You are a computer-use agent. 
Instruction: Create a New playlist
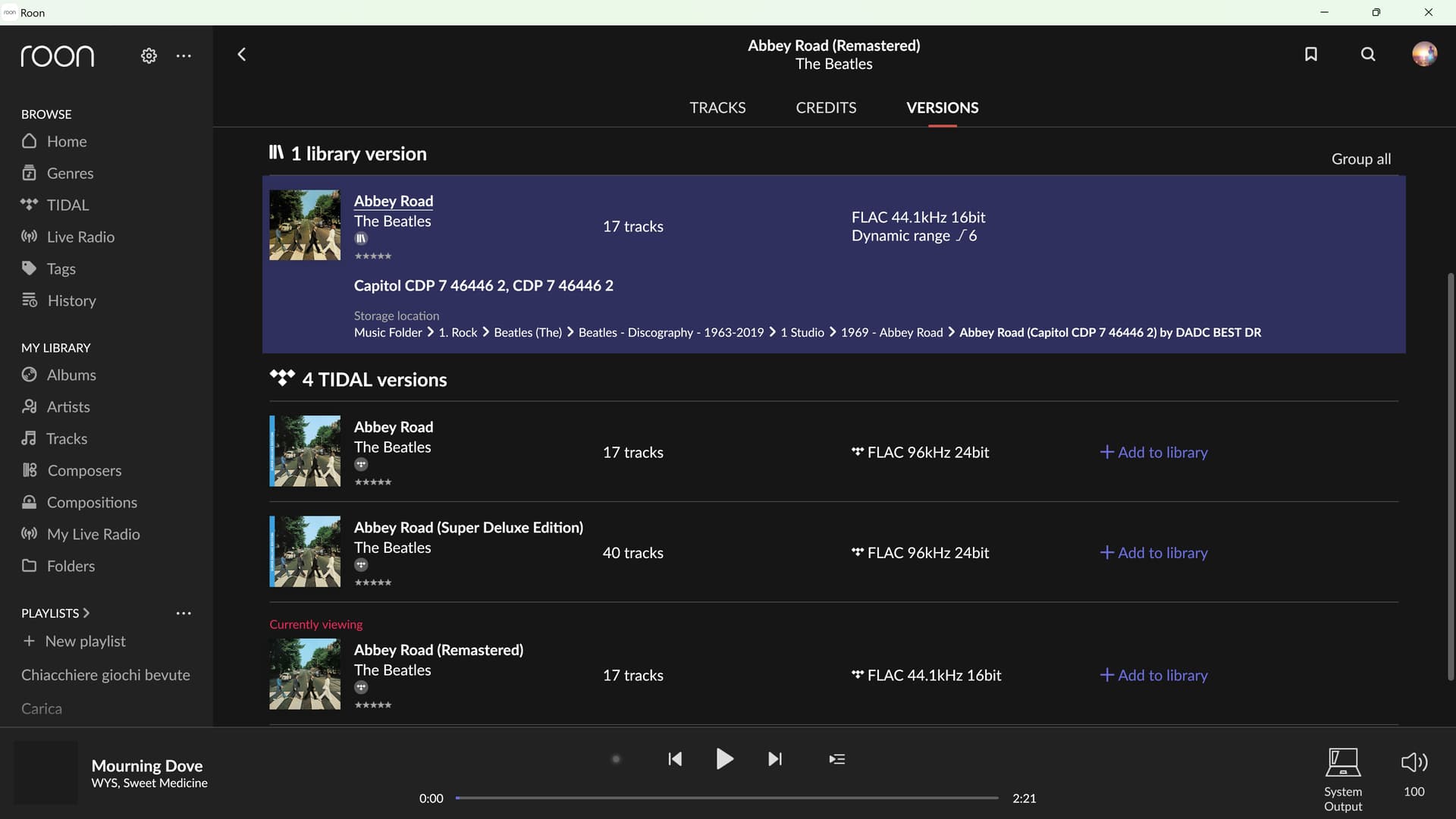coord(74,641)
